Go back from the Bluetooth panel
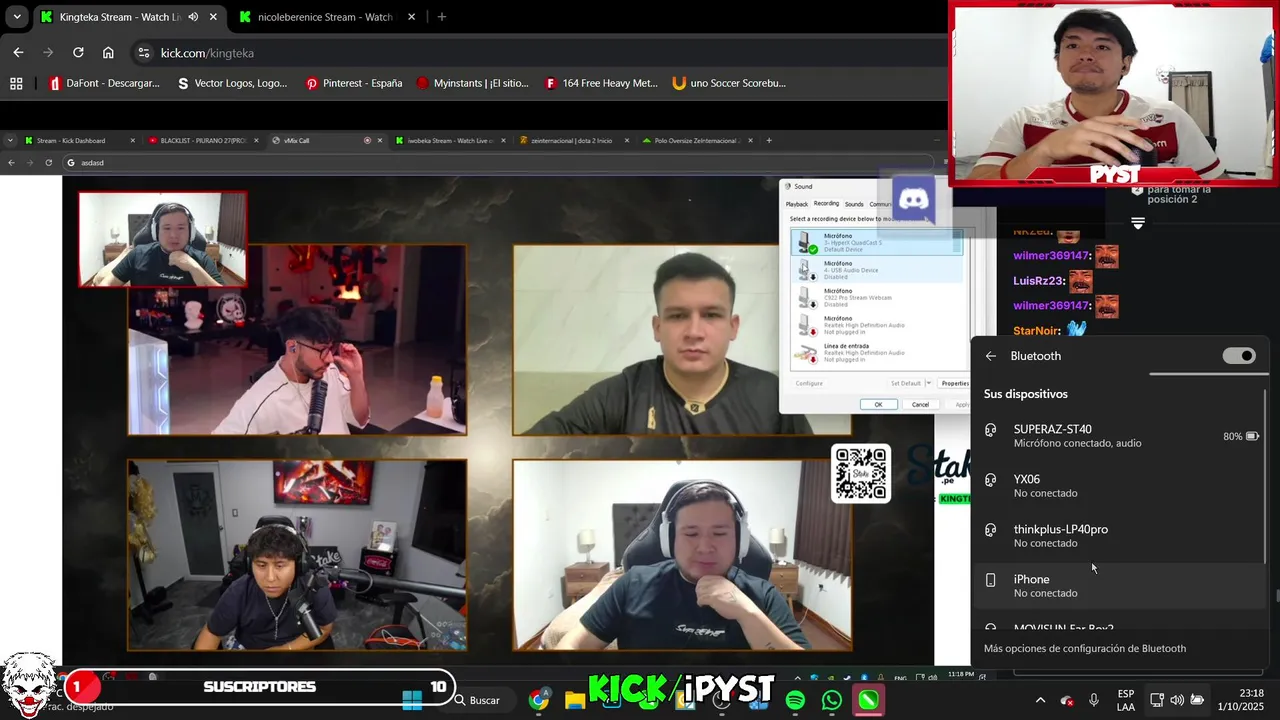 (990, 356)
